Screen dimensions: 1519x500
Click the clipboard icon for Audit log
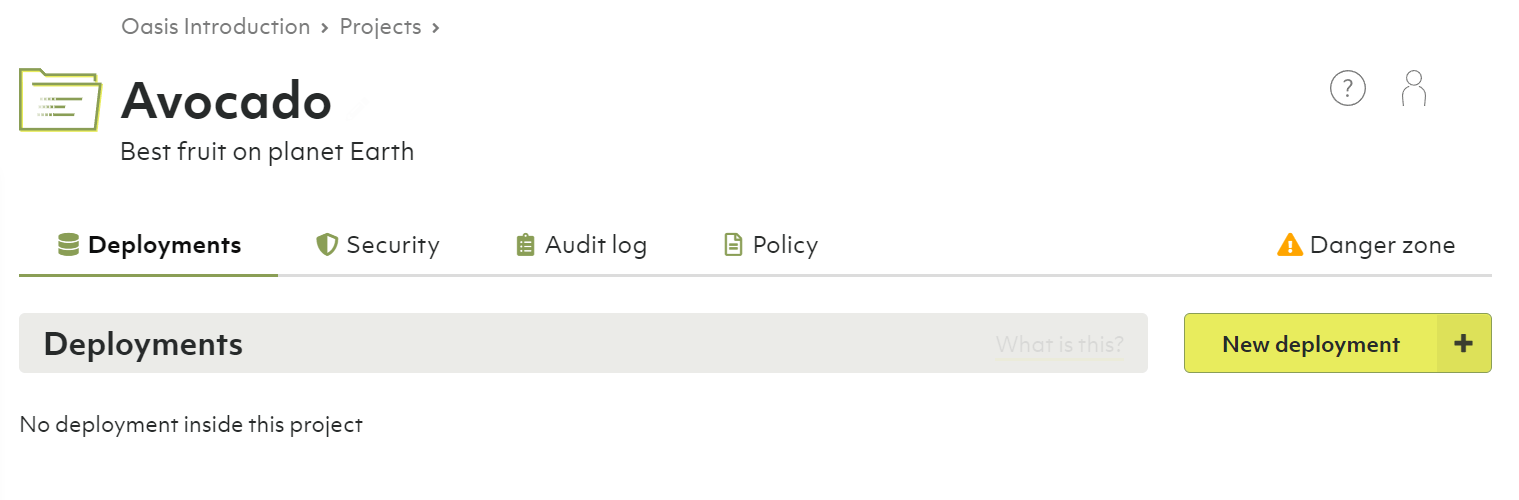pos(526,245)
